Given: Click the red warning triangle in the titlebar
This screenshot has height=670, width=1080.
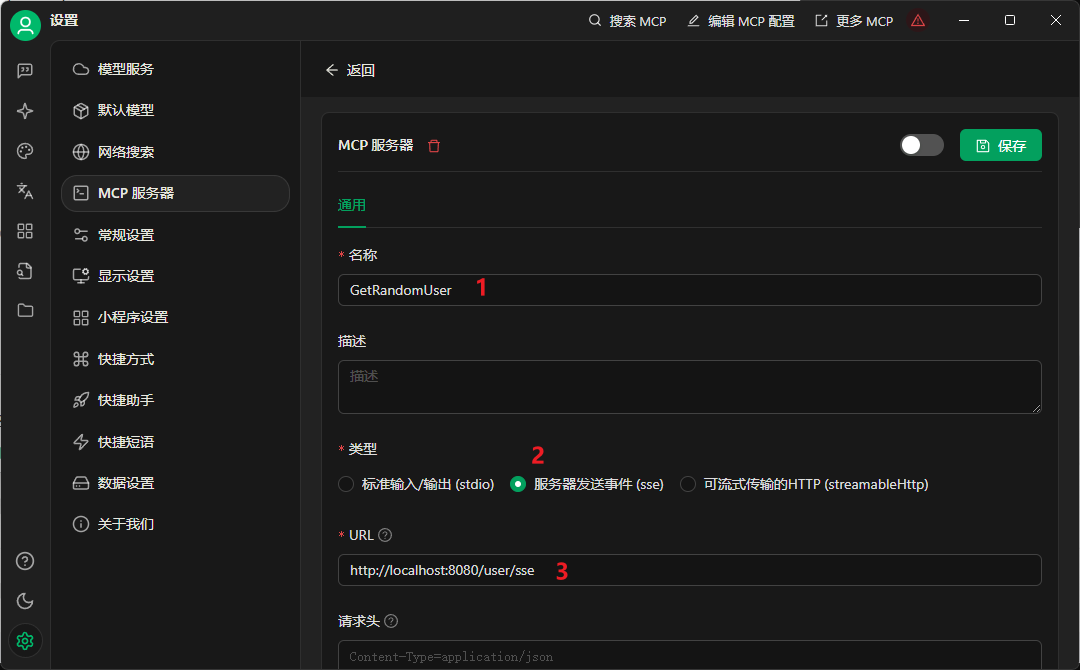Looking at the screenshot, I should [918, 20].
